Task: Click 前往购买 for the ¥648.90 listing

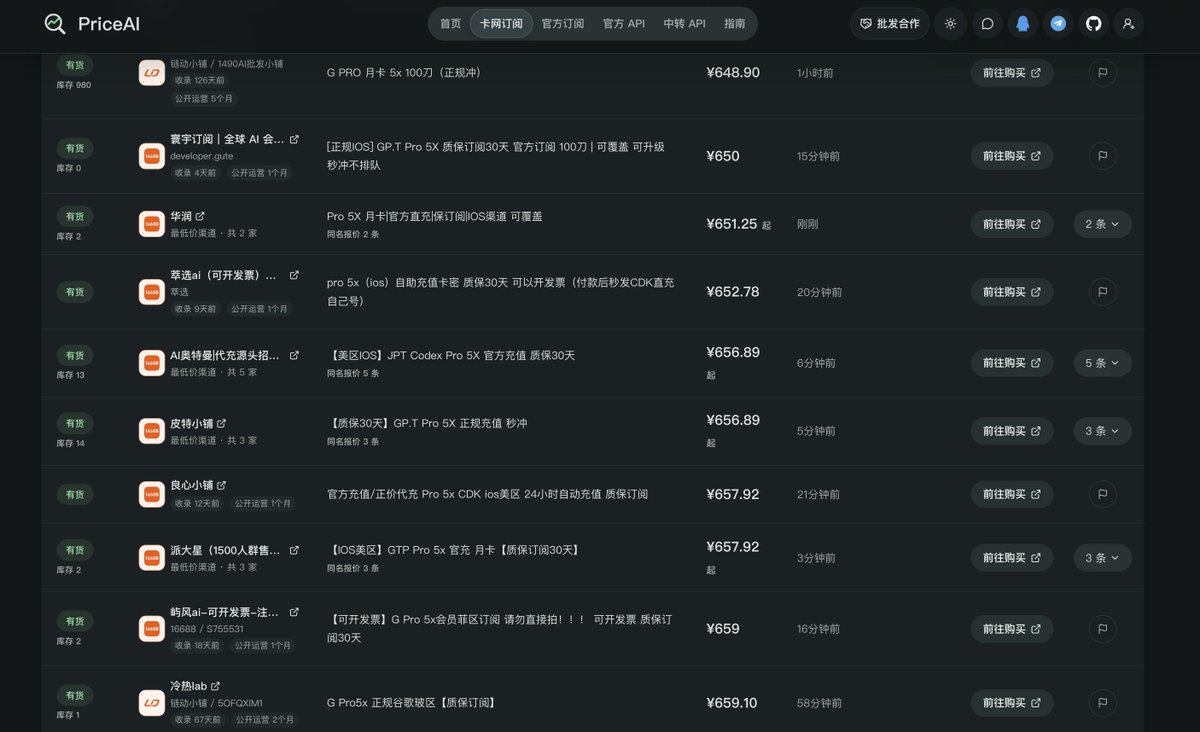Action: 1012,73
